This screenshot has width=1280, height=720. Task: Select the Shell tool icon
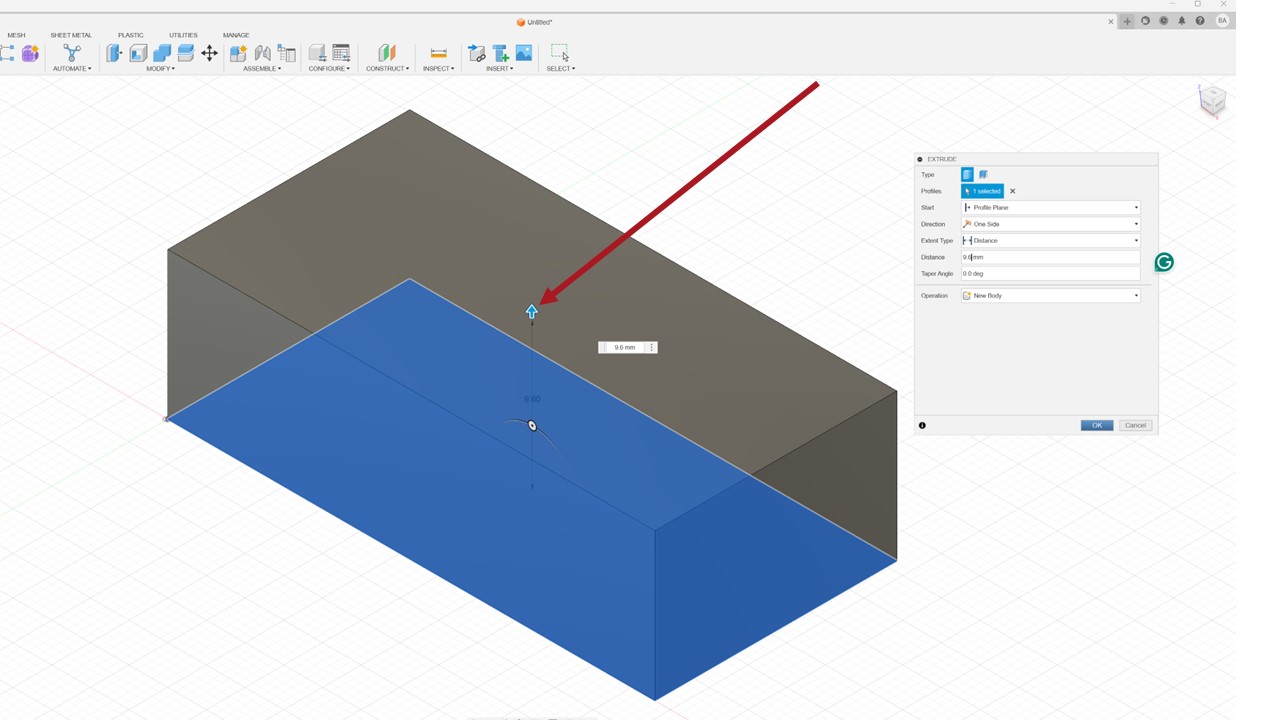click(x=138, y=53)
